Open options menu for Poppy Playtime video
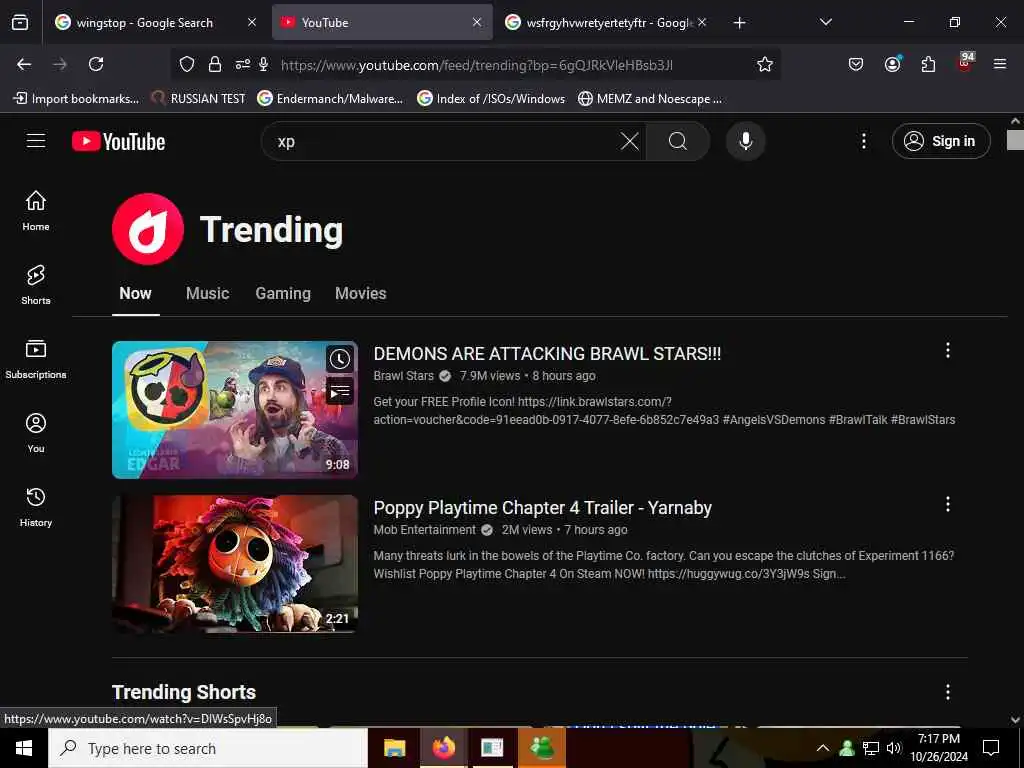The width and height of the screenshot is (1024, 768). [x=948, y=504]
